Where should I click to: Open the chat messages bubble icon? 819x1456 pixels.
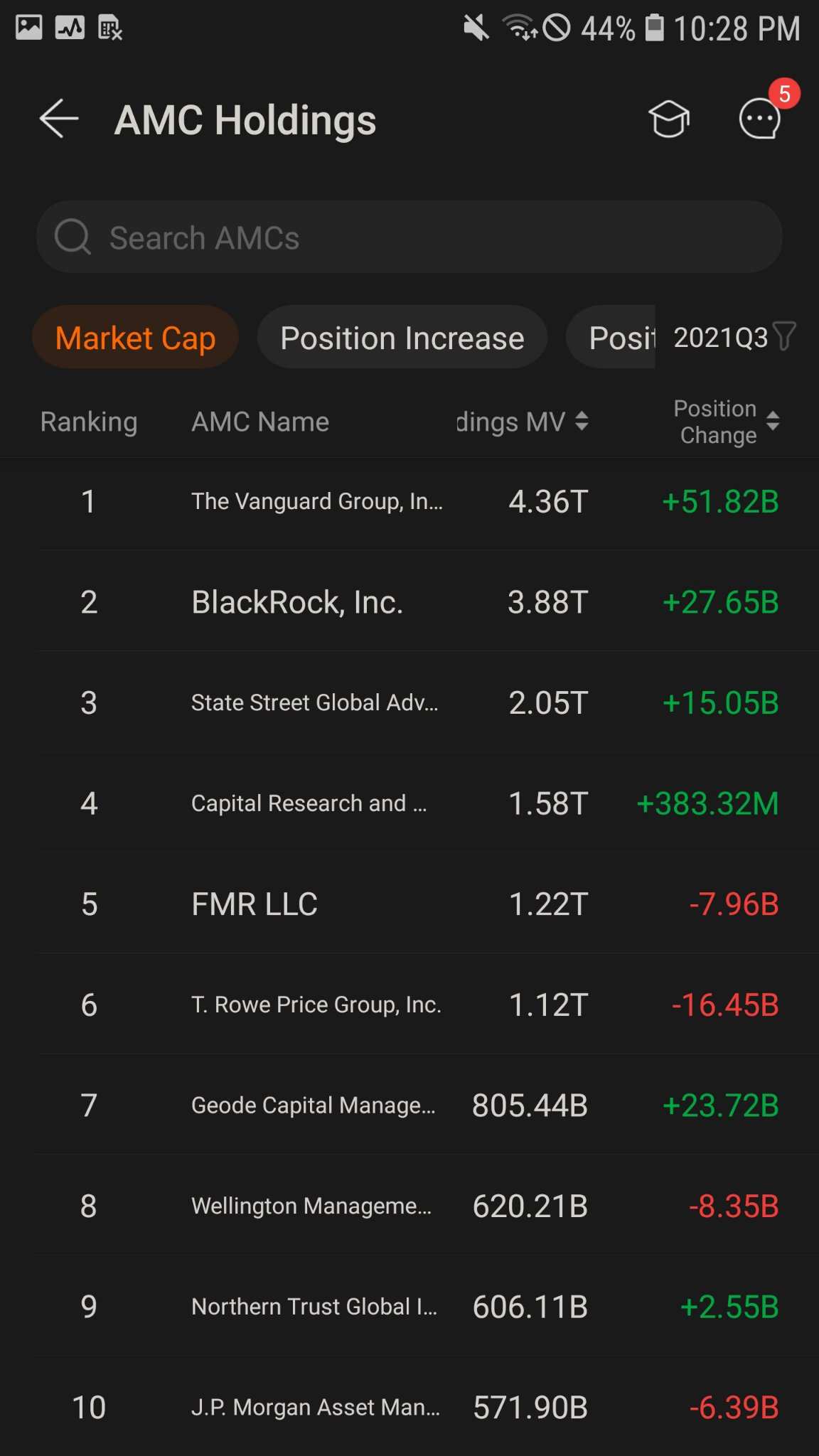coord(760,119)
